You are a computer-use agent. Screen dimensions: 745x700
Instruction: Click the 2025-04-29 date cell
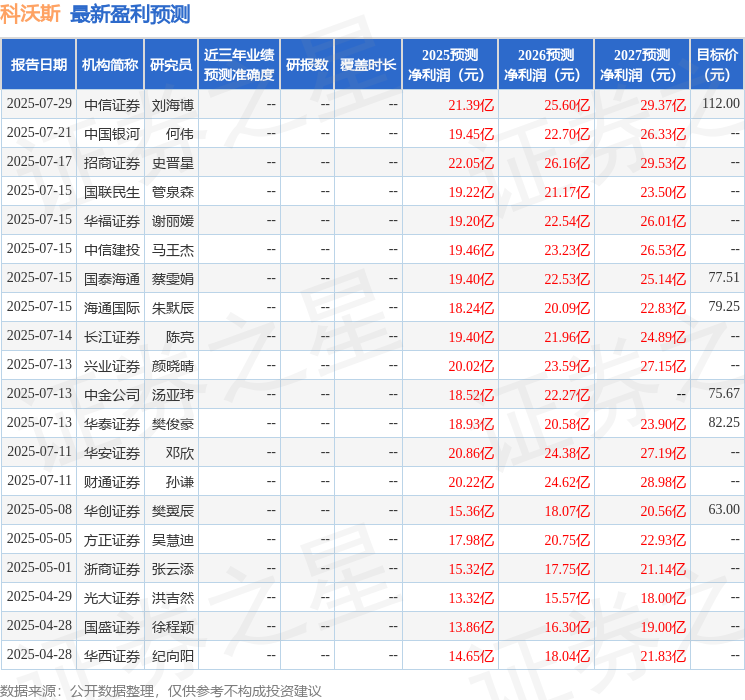(x=39, y=597)
